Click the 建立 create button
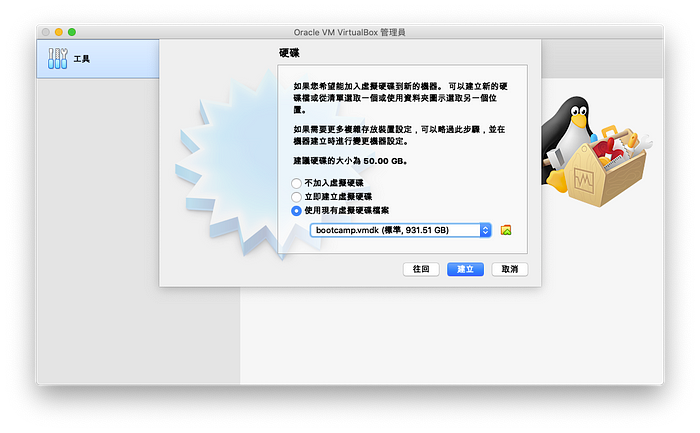700x433 pixels. point(465,269)
